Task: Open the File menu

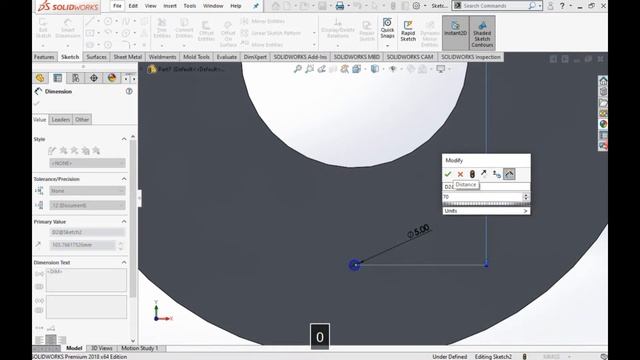Action: click(117, 6)
